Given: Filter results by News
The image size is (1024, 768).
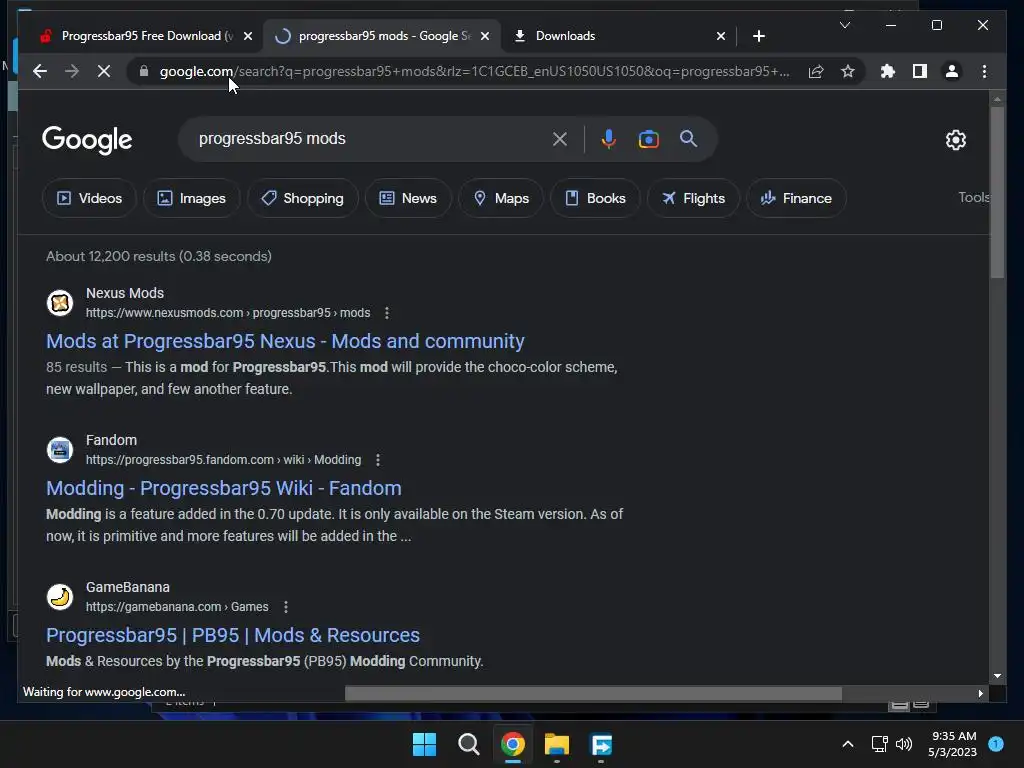Looking at the screenshot, I should 408,198.
